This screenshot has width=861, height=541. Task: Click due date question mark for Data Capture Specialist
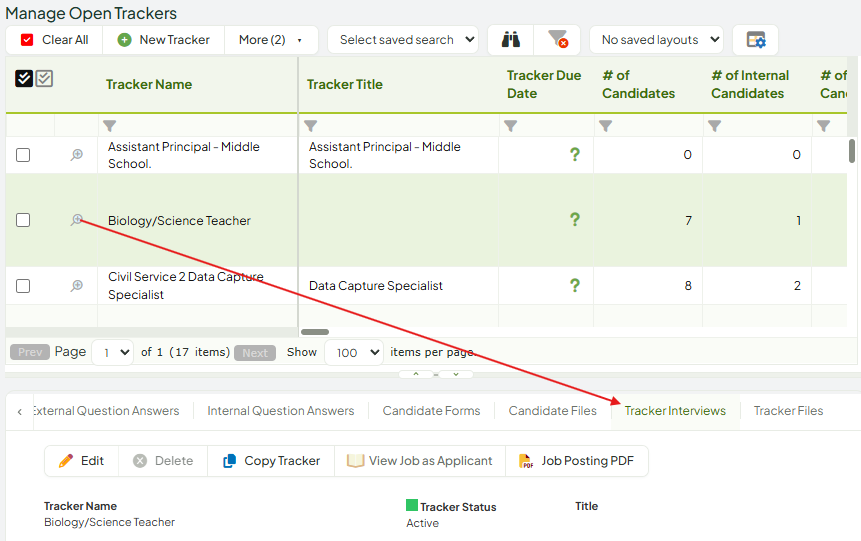[574, 286]
